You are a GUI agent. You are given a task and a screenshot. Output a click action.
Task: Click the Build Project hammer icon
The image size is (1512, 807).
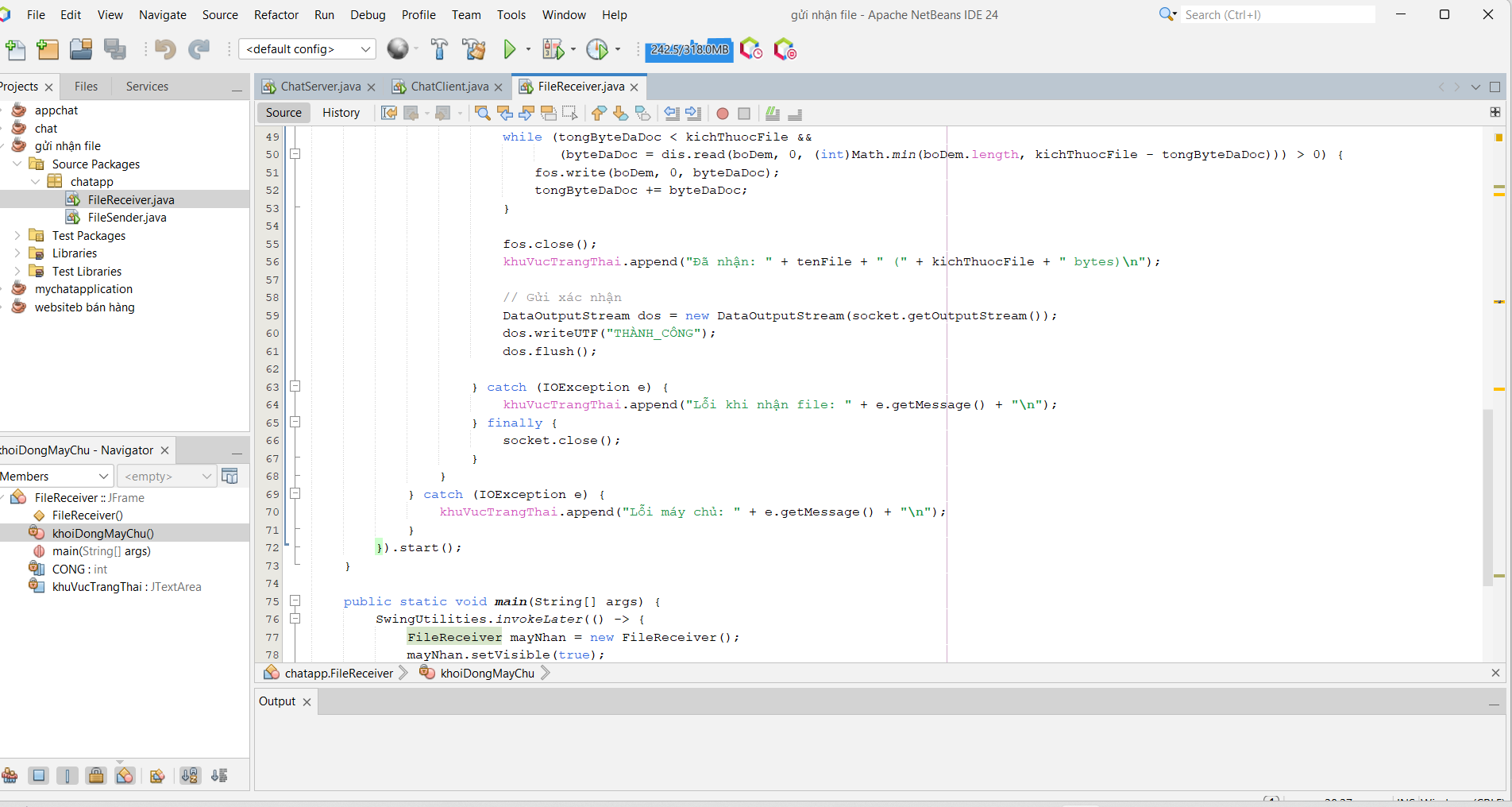tap(439, 49)
